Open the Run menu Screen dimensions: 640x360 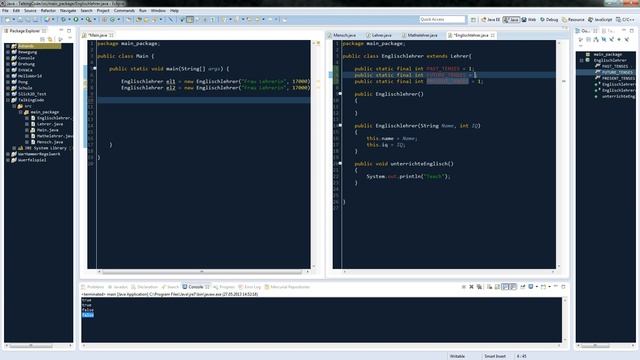click(142, 11)
